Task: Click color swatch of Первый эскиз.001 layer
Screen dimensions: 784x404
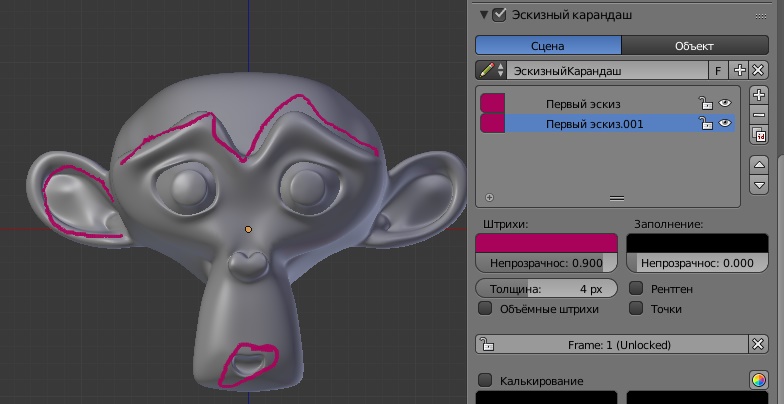Action: click(492, 123)
